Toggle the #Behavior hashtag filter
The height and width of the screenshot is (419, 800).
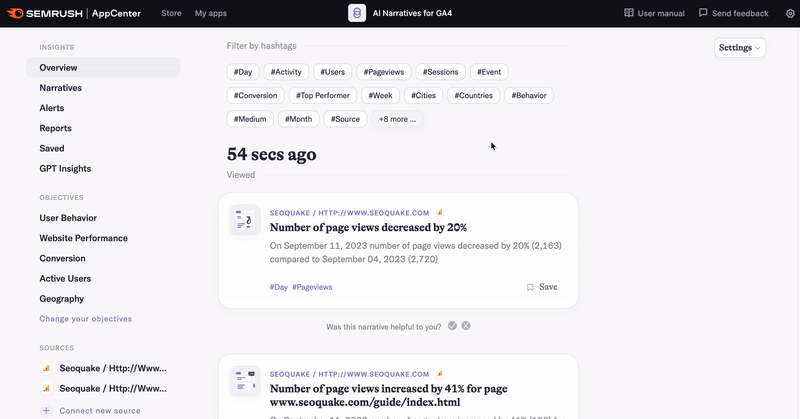click(529, 95)
